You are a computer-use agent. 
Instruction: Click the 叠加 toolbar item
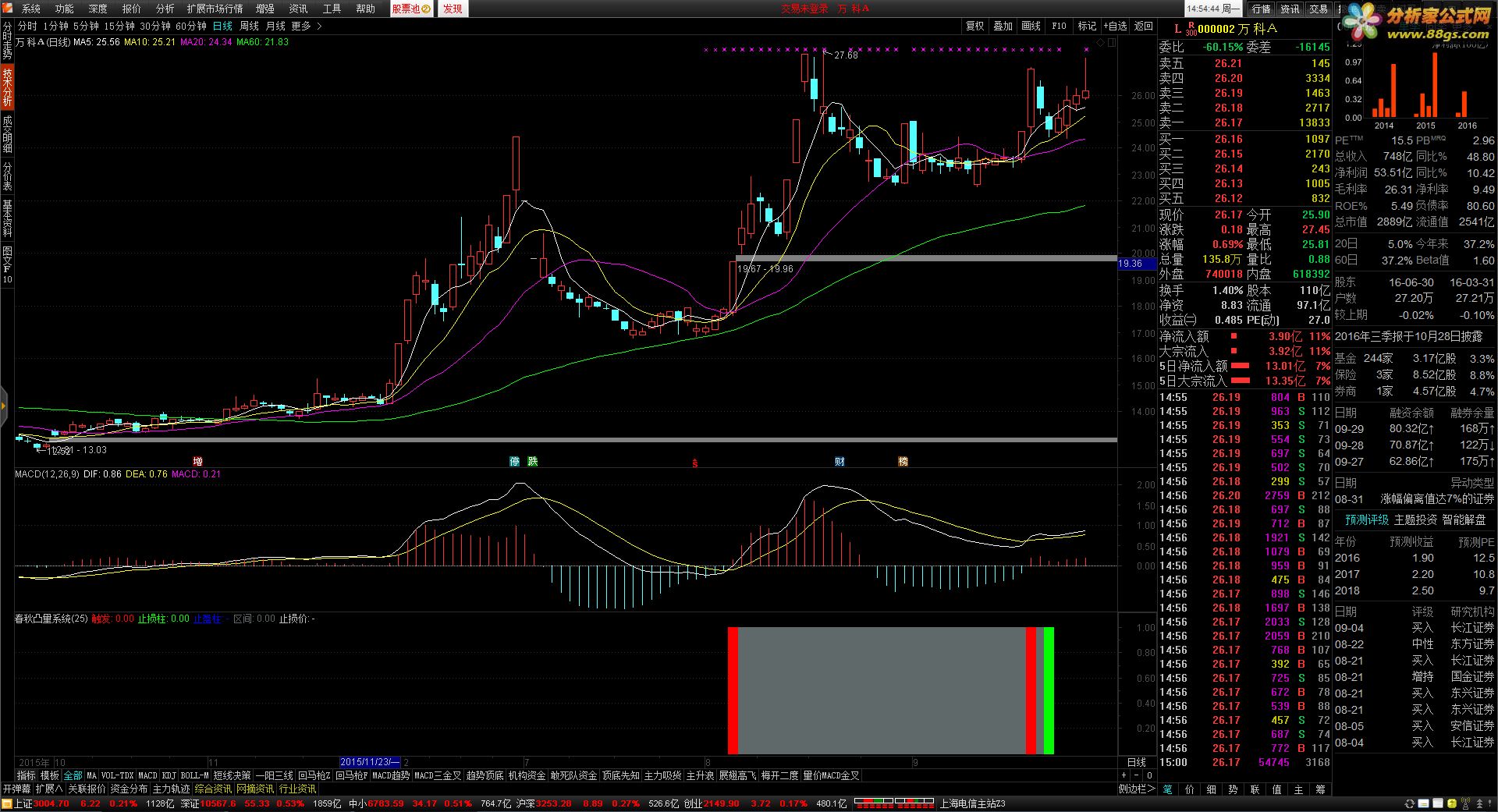(x=1003, y=26)
